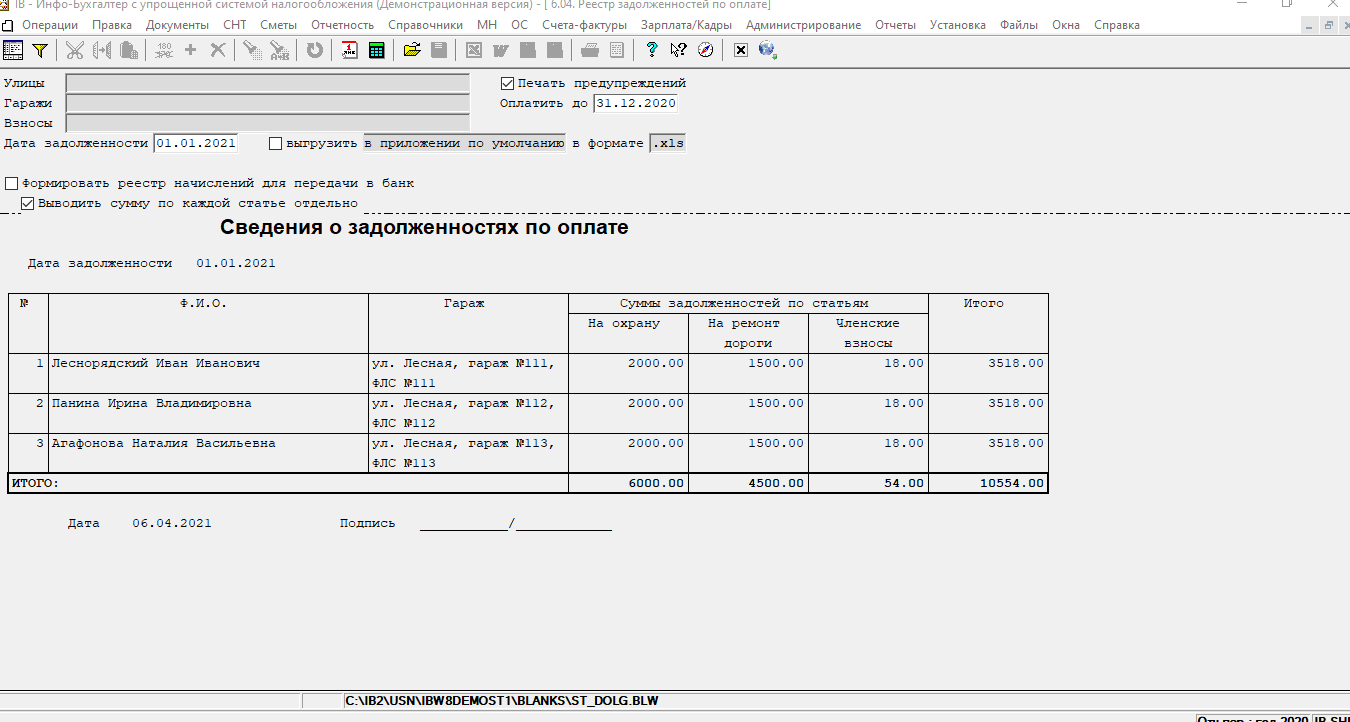
Task: Open the Документы menu
Action: point(177,24)
